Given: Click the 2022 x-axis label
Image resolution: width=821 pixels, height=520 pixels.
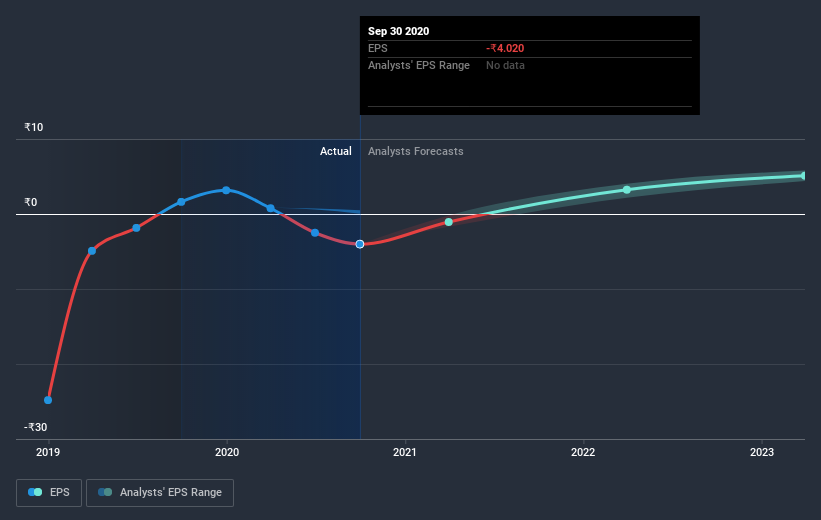Looking at the screenshot, I should [583, 452].
